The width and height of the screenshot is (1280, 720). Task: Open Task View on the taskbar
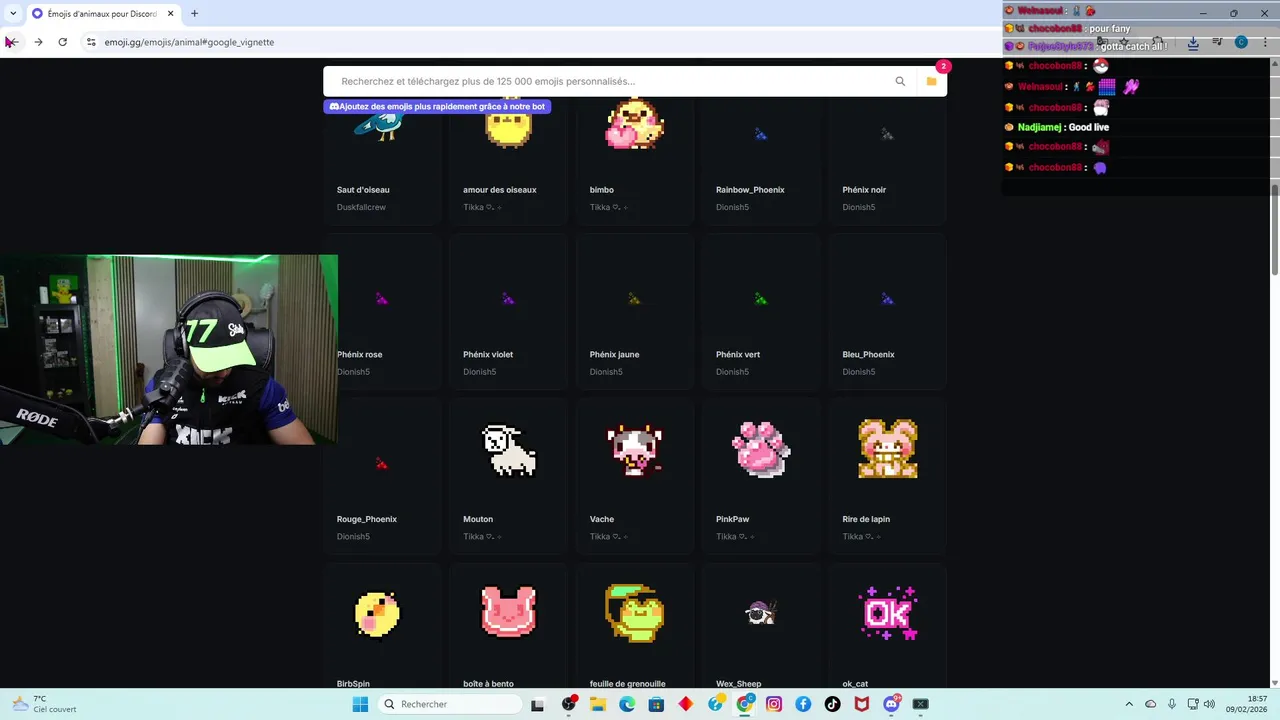pos(537,704)
